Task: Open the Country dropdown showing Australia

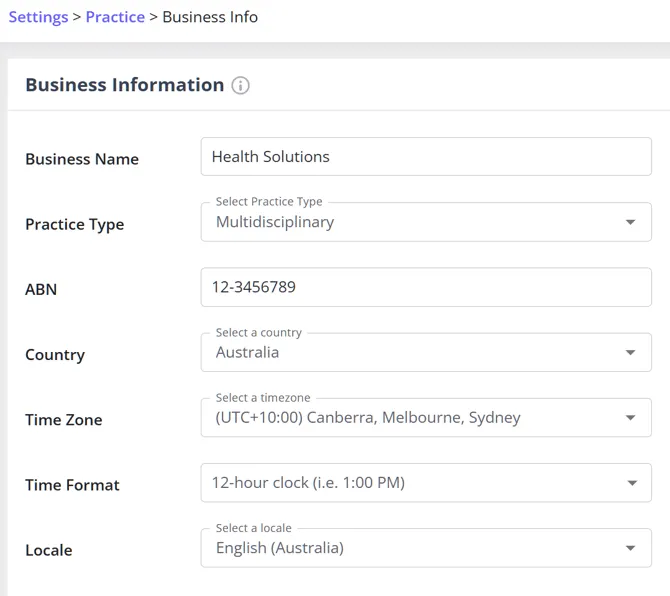Action: point(426,352)
